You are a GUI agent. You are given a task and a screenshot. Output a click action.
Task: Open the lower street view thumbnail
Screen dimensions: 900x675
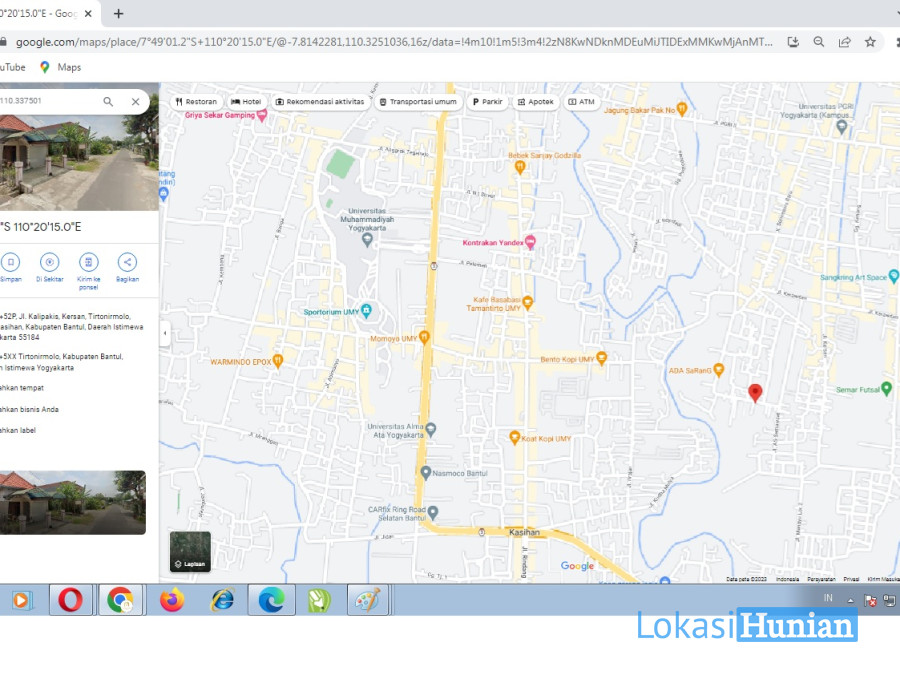(x=73, y=503)
